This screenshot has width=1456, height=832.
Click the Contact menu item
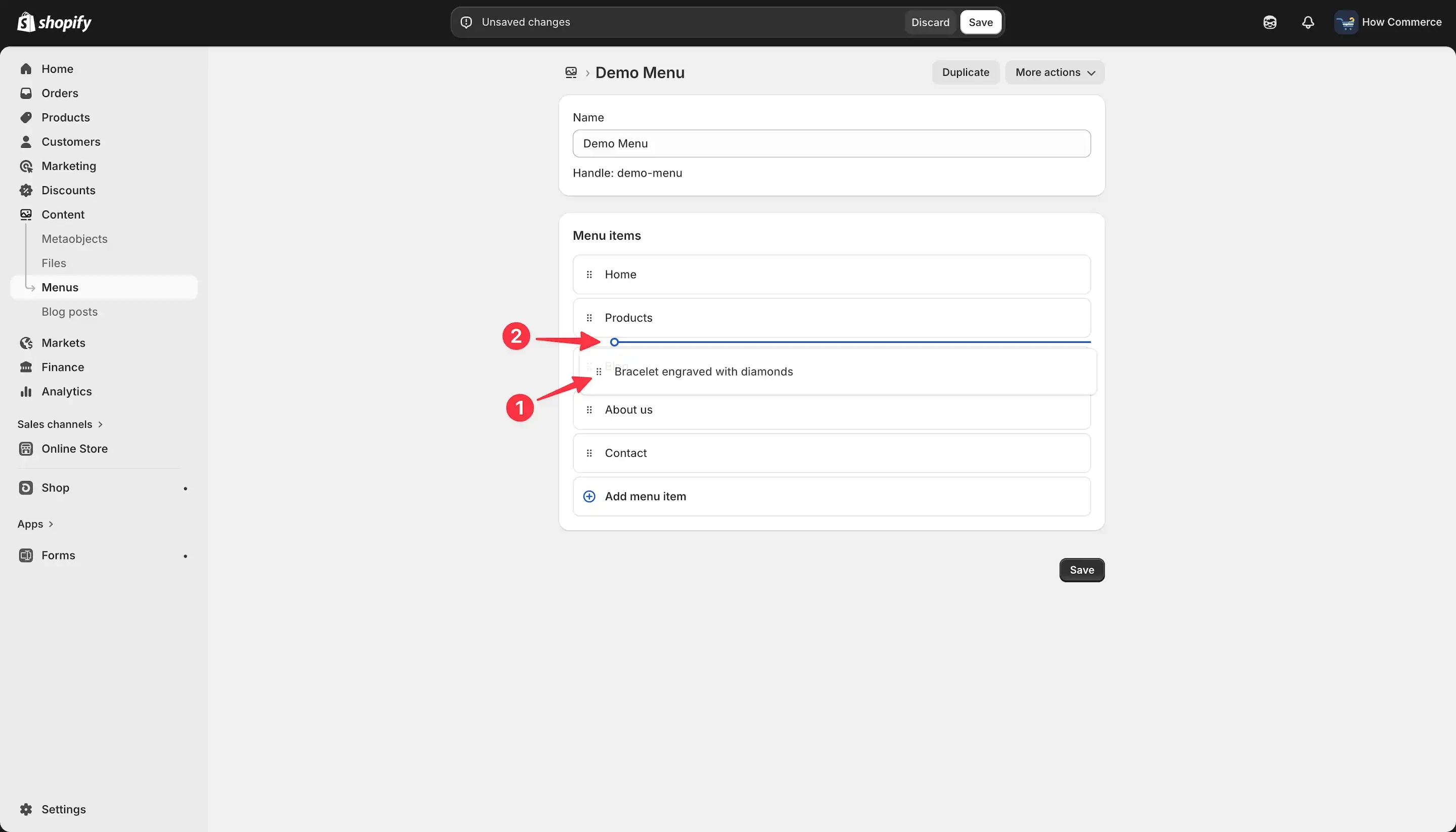(x=831, y=453)
